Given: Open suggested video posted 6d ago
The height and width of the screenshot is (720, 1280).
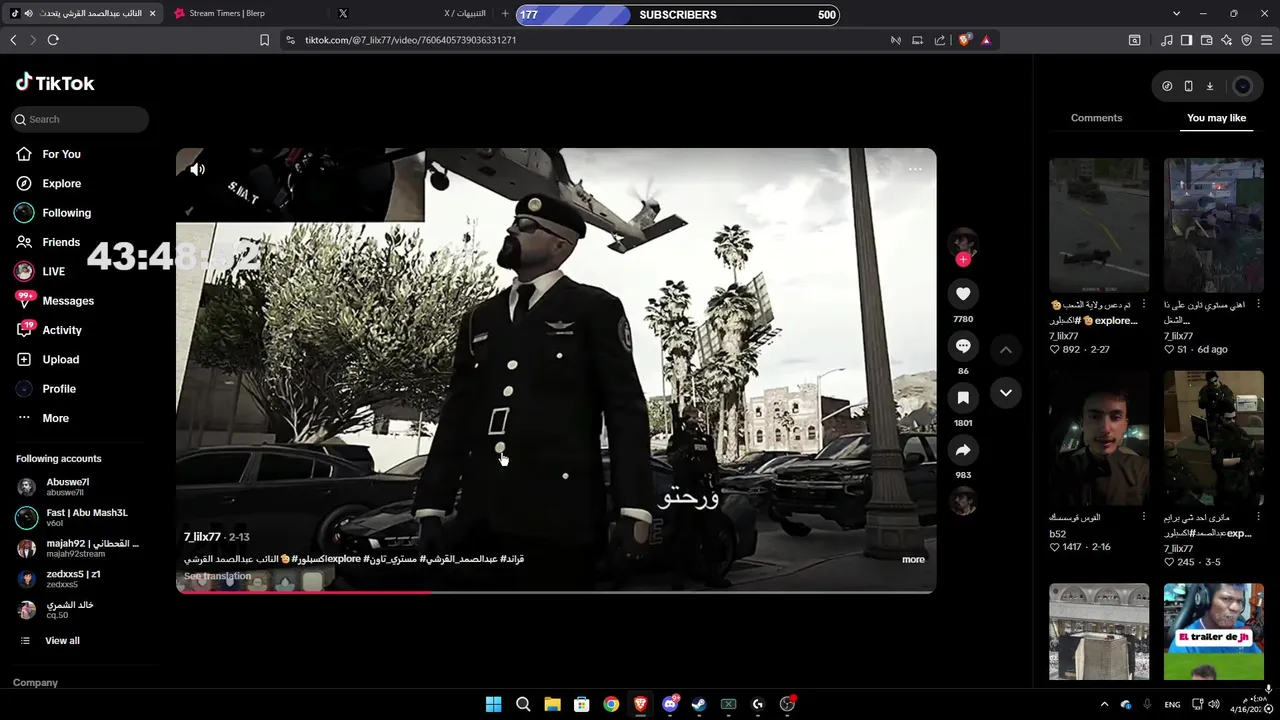Looking at the screenshot, I should point(1213,225).
